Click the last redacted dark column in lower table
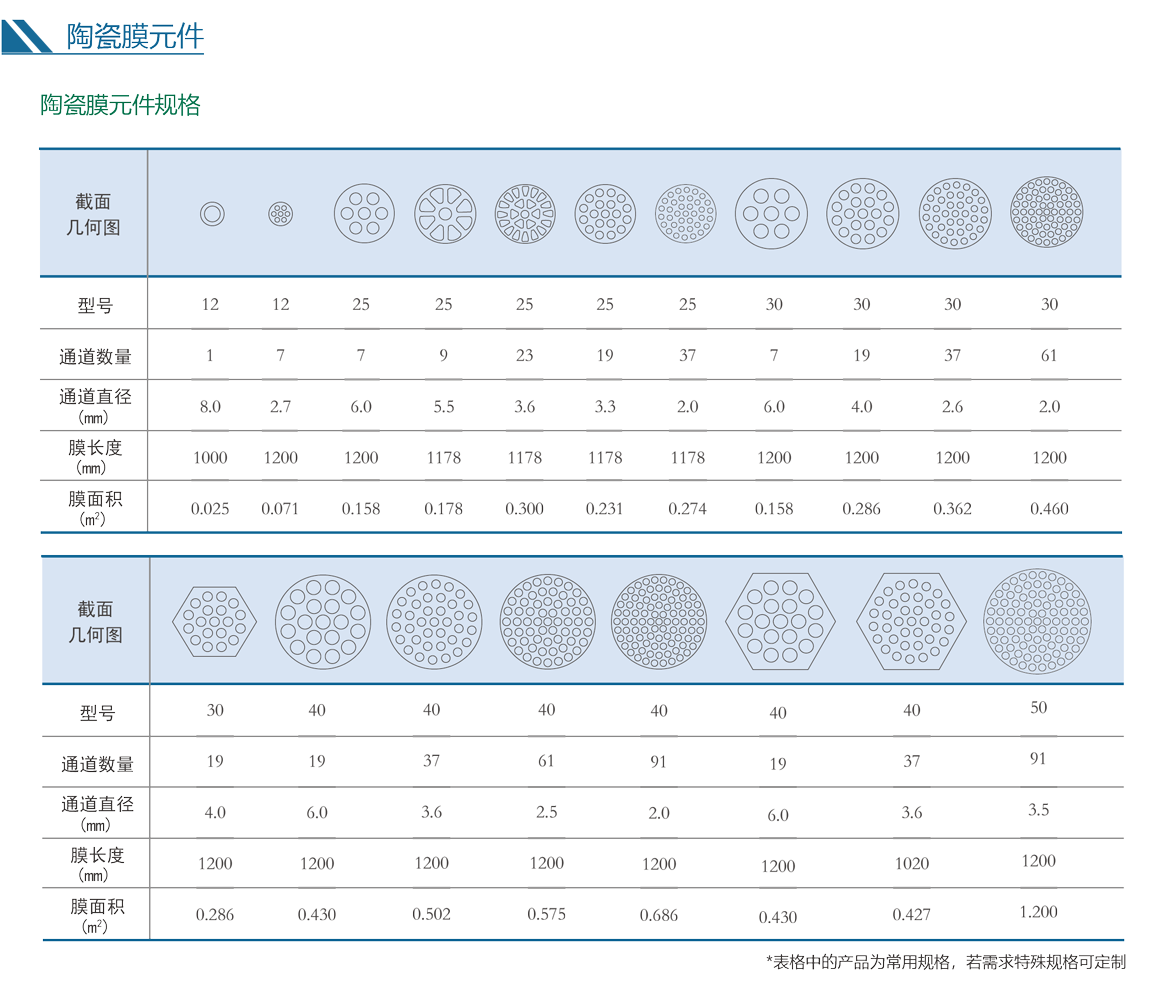 tap(1038, 809)
